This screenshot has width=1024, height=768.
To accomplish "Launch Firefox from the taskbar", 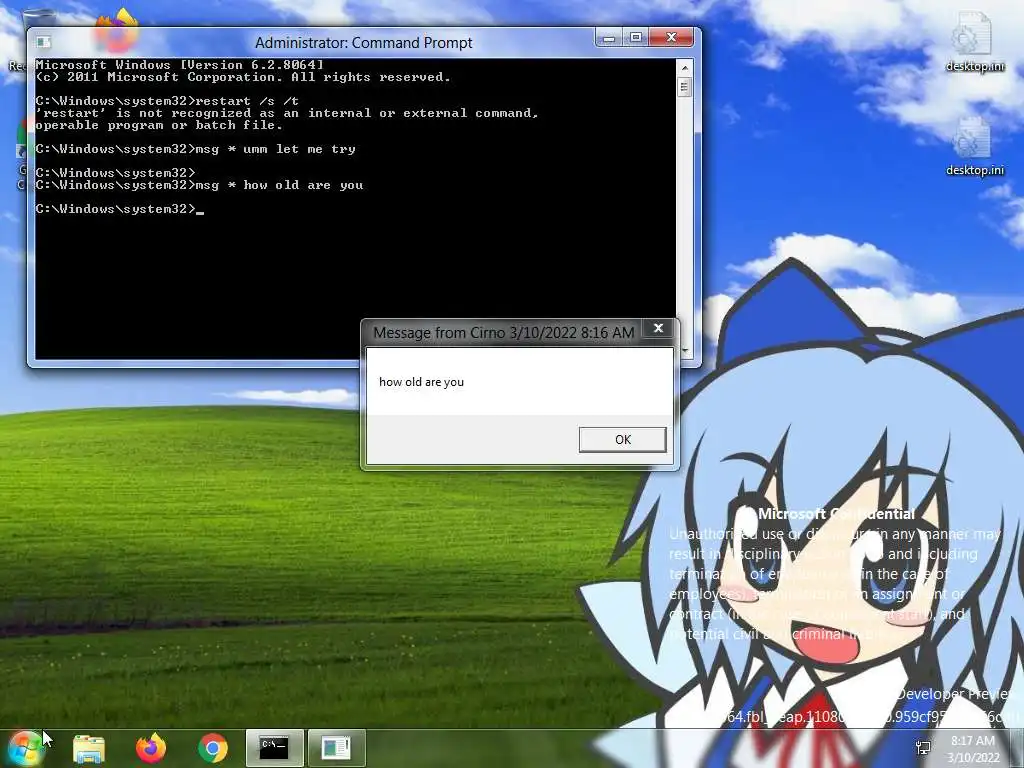I will 151,748.
